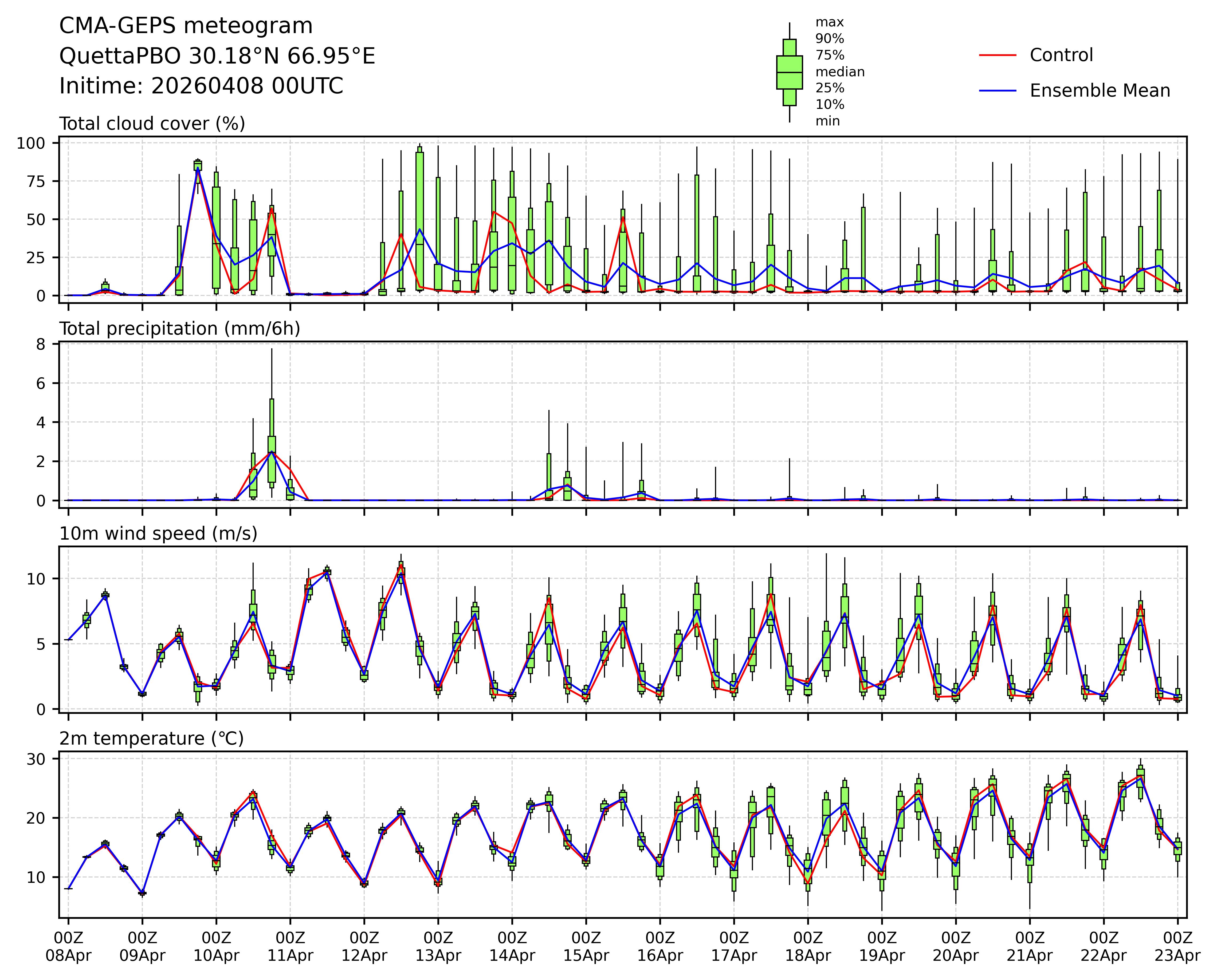Click the red Control legend line

coord(997,55)
